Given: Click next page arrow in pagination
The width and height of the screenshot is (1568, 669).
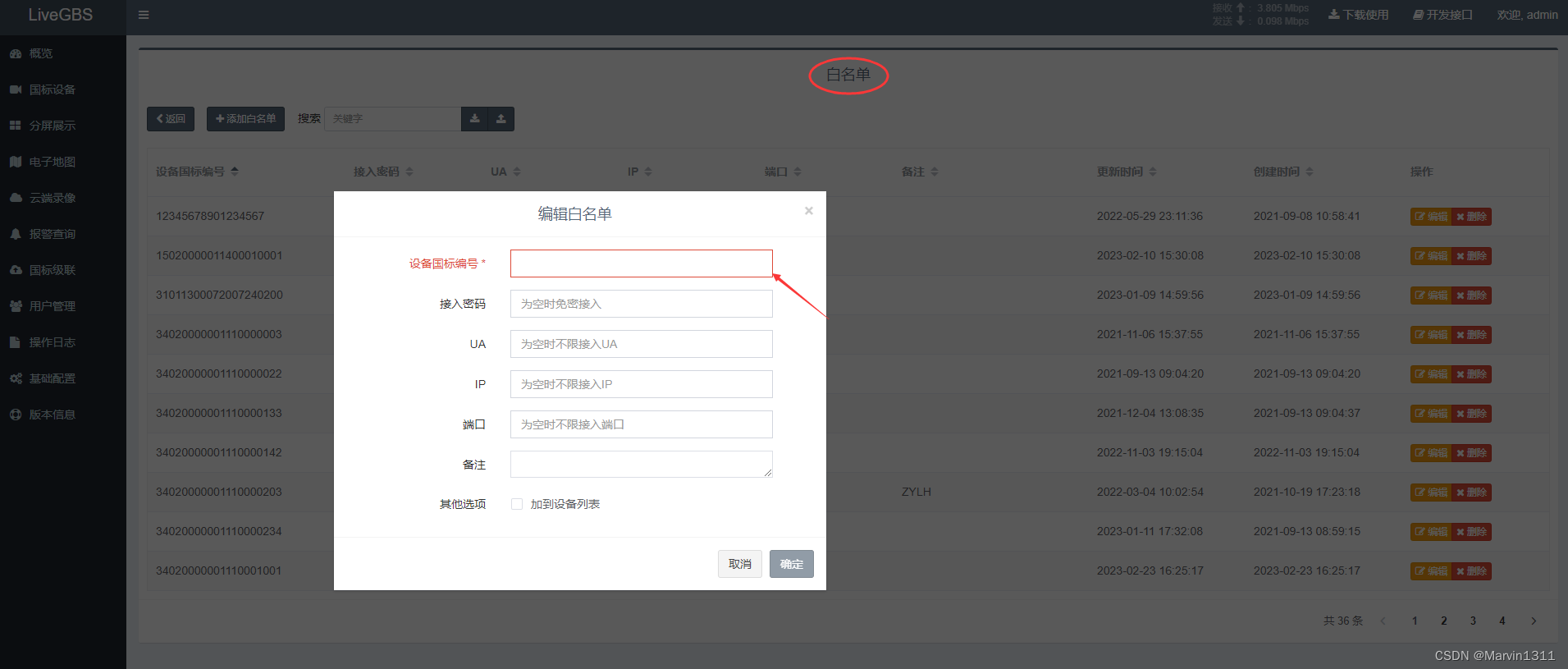Looking at the screenshot, I should [1534, 621].
